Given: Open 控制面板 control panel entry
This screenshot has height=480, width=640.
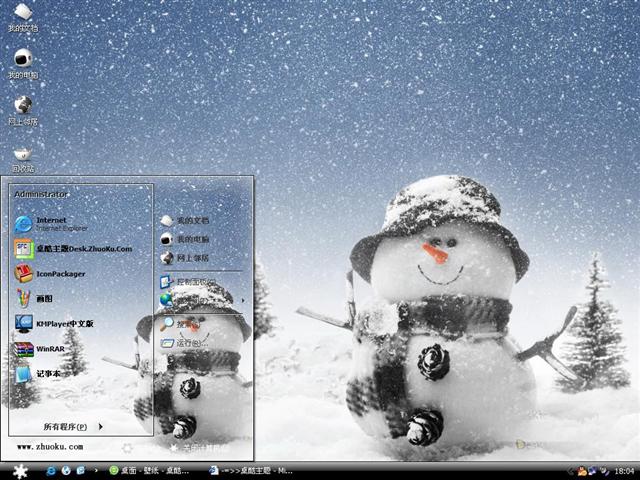Looking at the screenshot, I should pyautogui.click(x=188, y=282).
